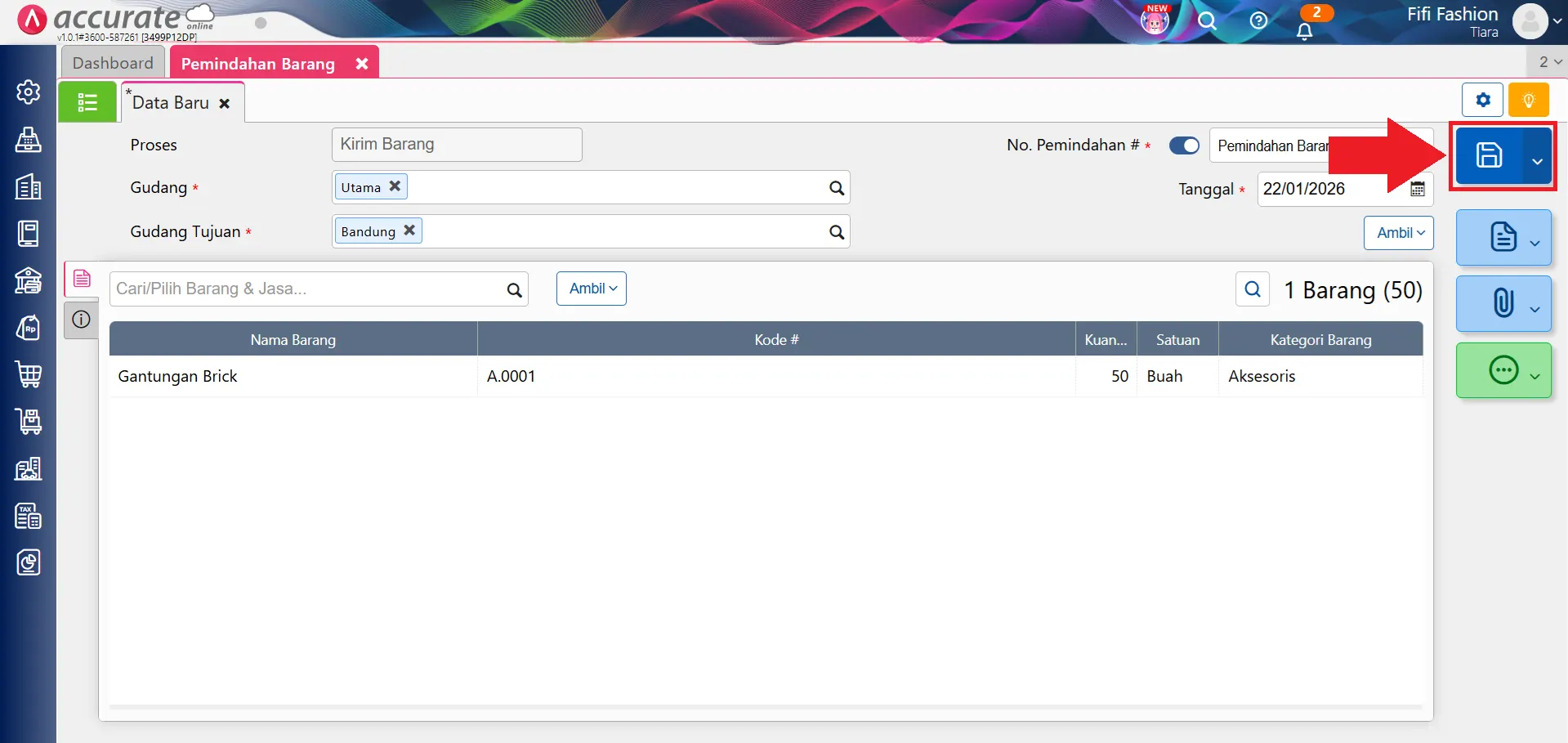
Task: Open the Ambil dropdown below Tanggal
Action: [1398, 233]
